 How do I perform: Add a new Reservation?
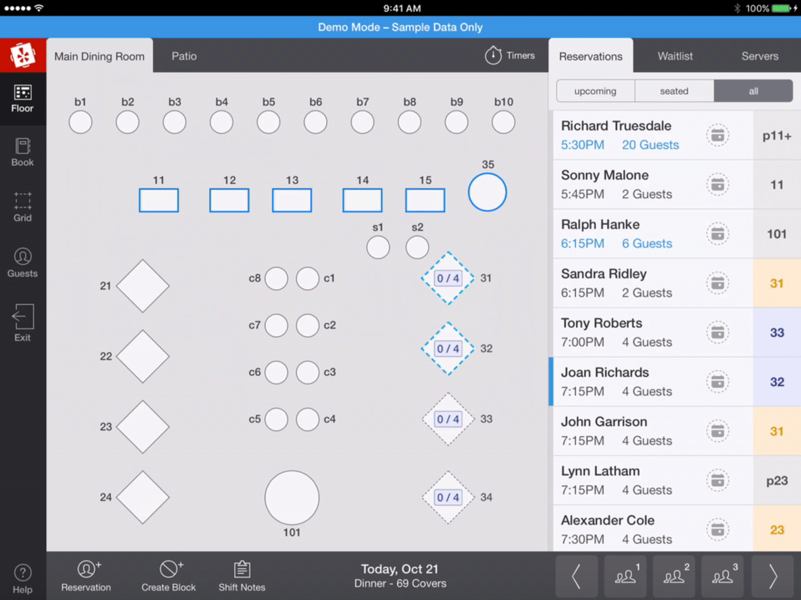[x=86, y=576]
